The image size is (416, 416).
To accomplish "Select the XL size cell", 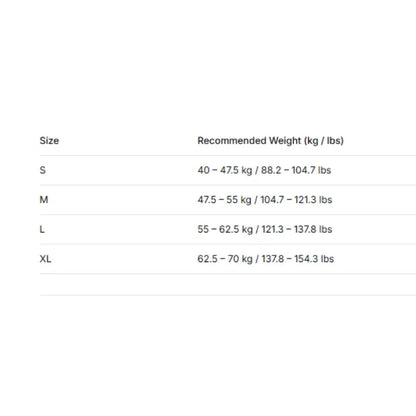I will tap(45, 259).
